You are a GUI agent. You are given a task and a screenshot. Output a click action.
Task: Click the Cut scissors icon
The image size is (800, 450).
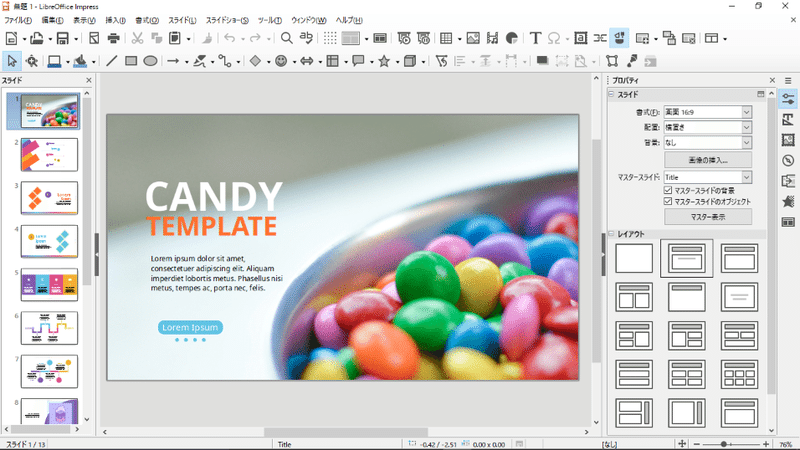click(137, 38)
